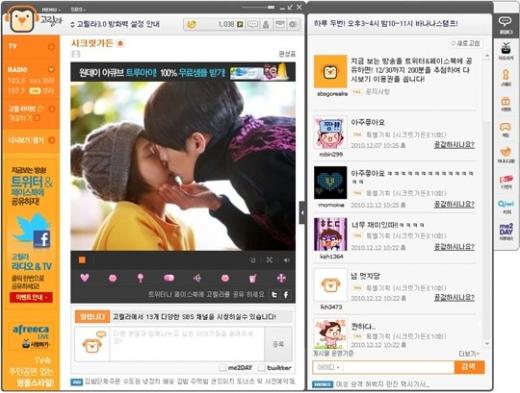
Task: Click the afreeca LIVE banner
Action: click(x=31, y=337)
